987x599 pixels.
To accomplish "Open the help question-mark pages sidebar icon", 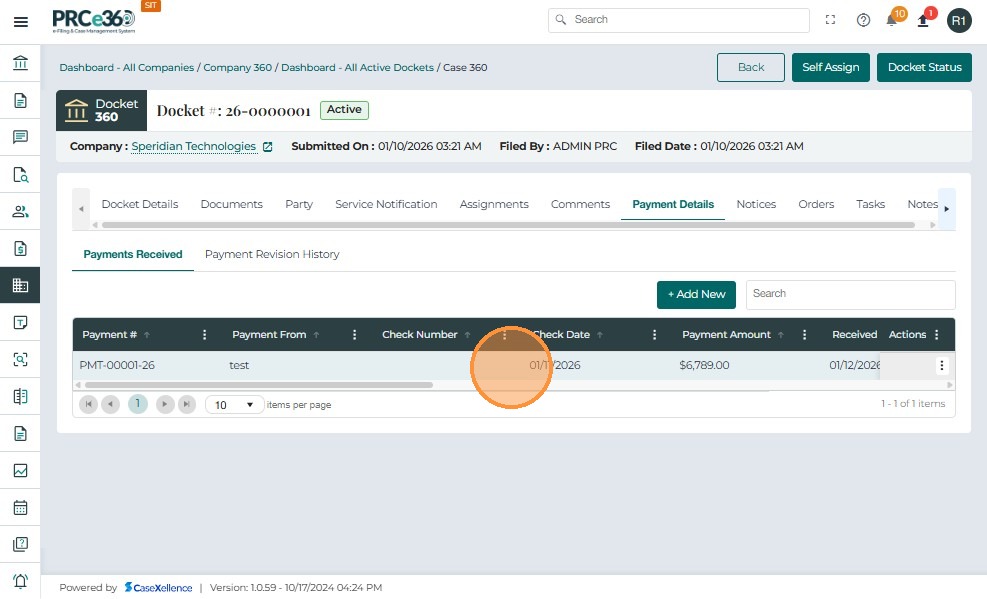I will pos(20,544).
